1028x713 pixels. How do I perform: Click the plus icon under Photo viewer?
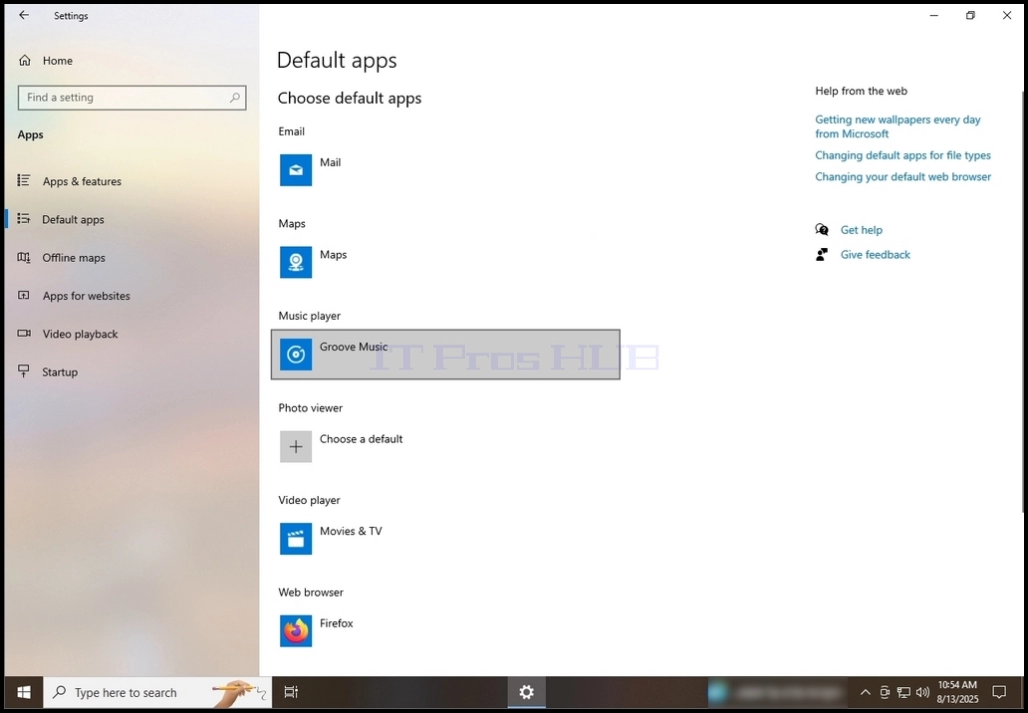click(296, 446)
